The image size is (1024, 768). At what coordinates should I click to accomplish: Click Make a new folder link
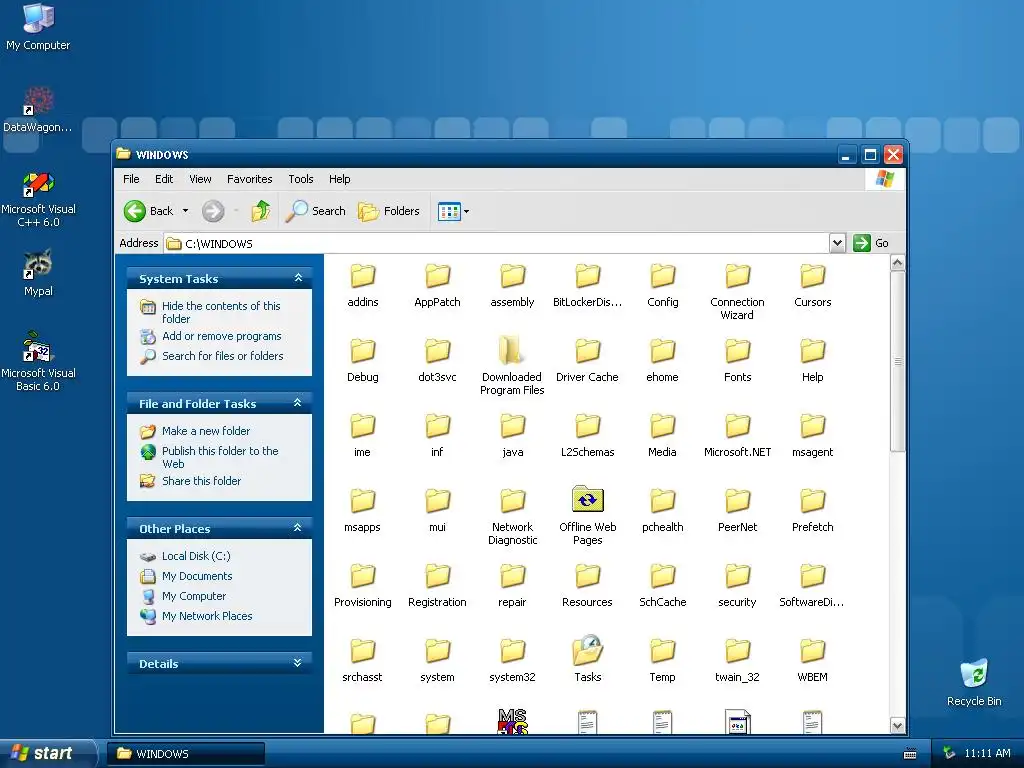coord(206,431)
